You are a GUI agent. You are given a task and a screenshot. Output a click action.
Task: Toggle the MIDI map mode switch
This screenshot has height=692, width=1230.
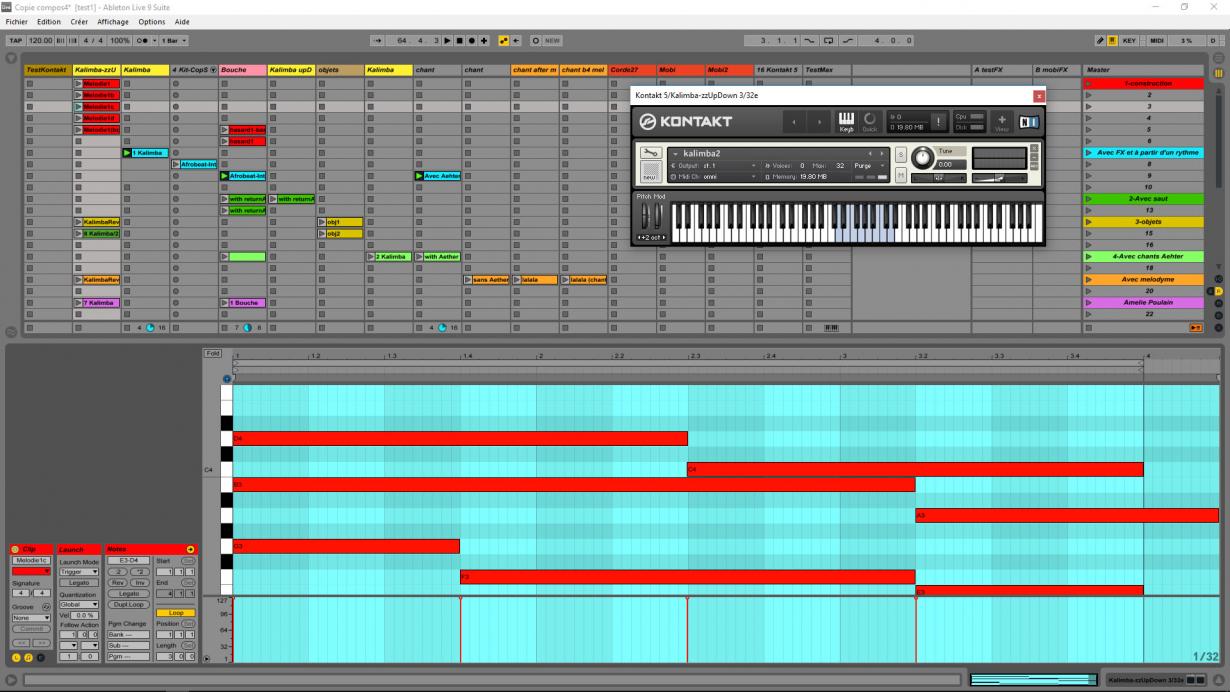[x=1157, y=41]
